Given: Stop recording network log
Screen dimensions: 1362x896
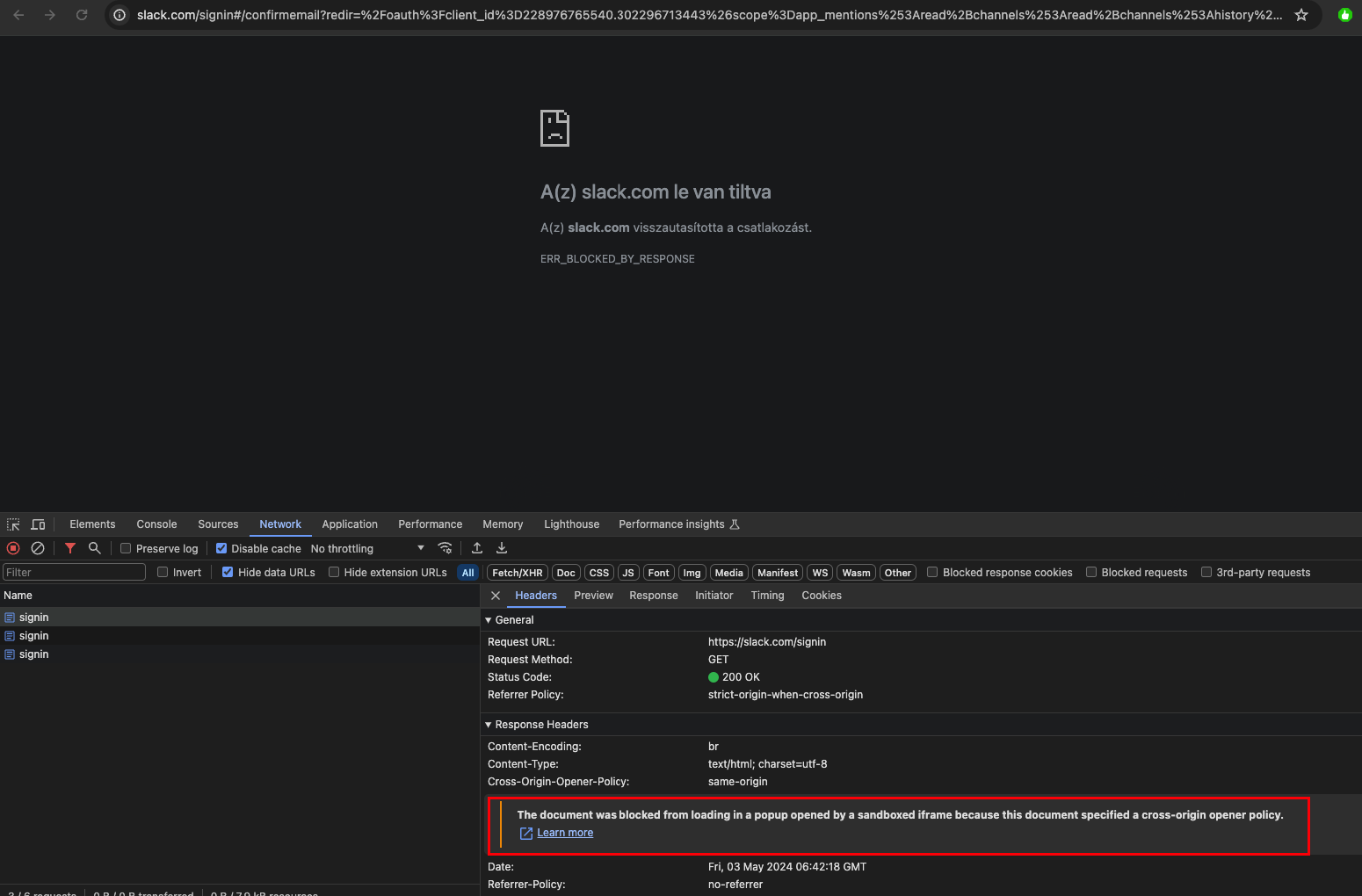Looking at the screenshot, I should coord(13,548).
